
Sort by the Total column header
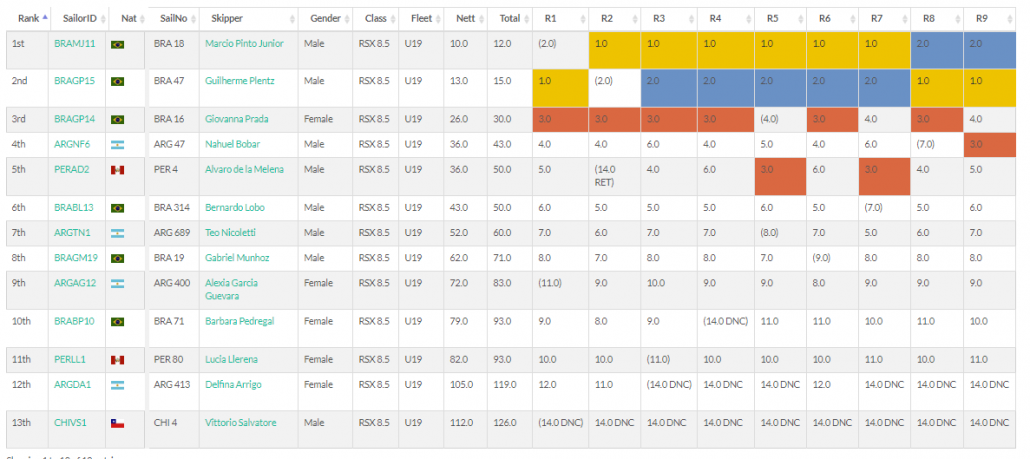[510, 18]
